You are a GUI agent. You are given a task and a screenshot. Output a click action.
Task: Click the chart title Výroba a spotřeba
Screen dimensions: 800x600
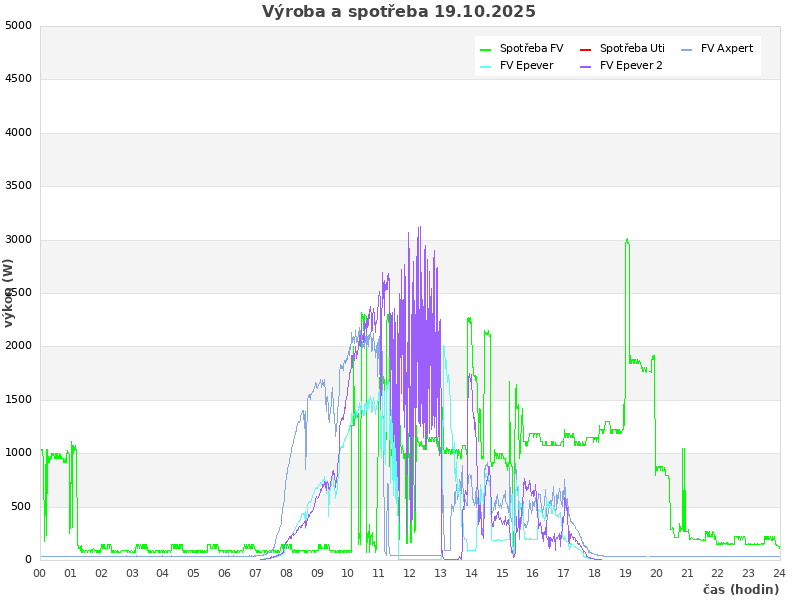[399, 12]
